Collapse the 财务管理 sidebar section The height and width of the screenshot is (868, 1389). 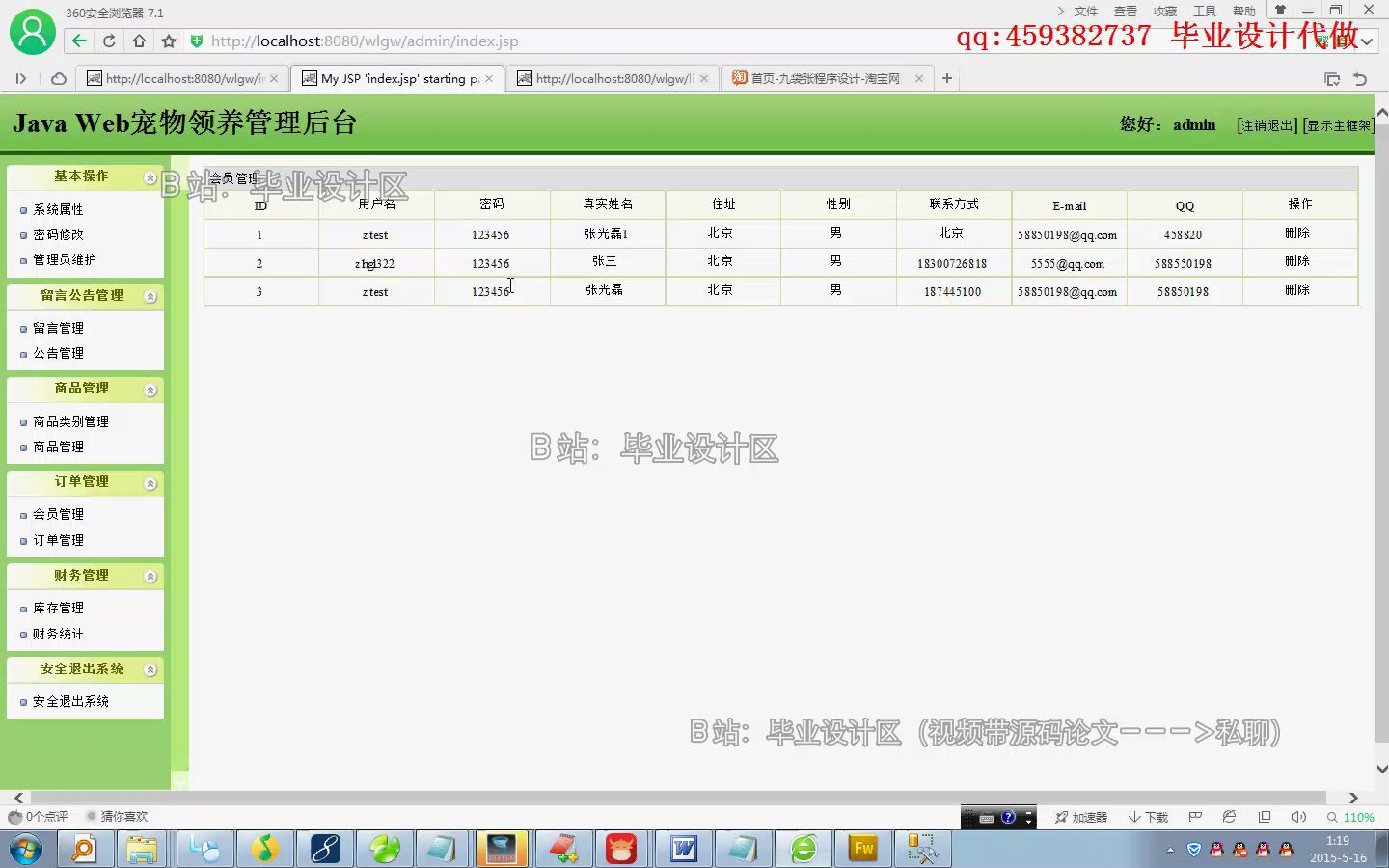(150, 576)
